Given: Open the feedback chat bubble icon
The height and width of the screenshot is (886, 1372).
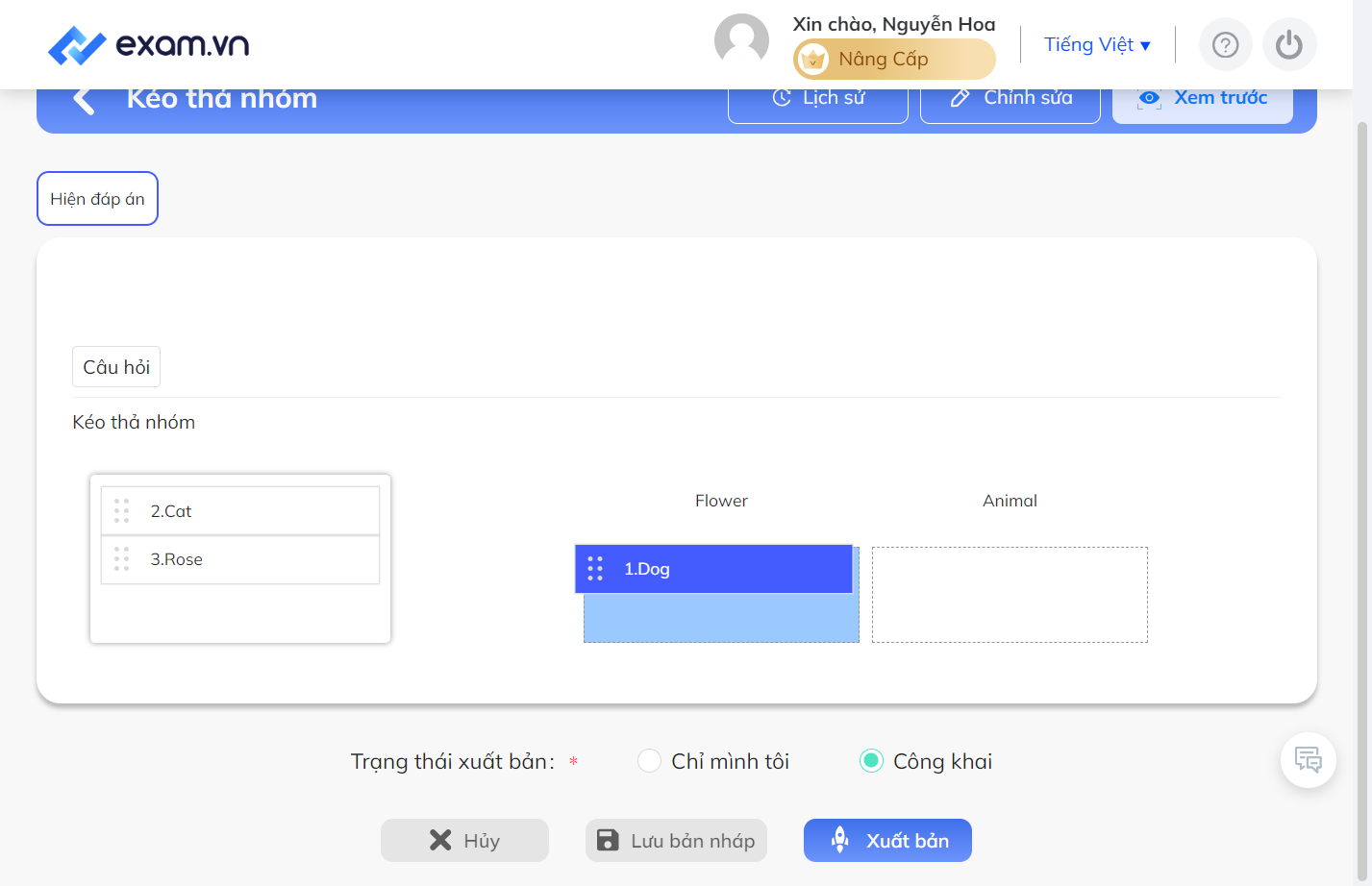Looking at the screenshot, I should point(1308,760).
